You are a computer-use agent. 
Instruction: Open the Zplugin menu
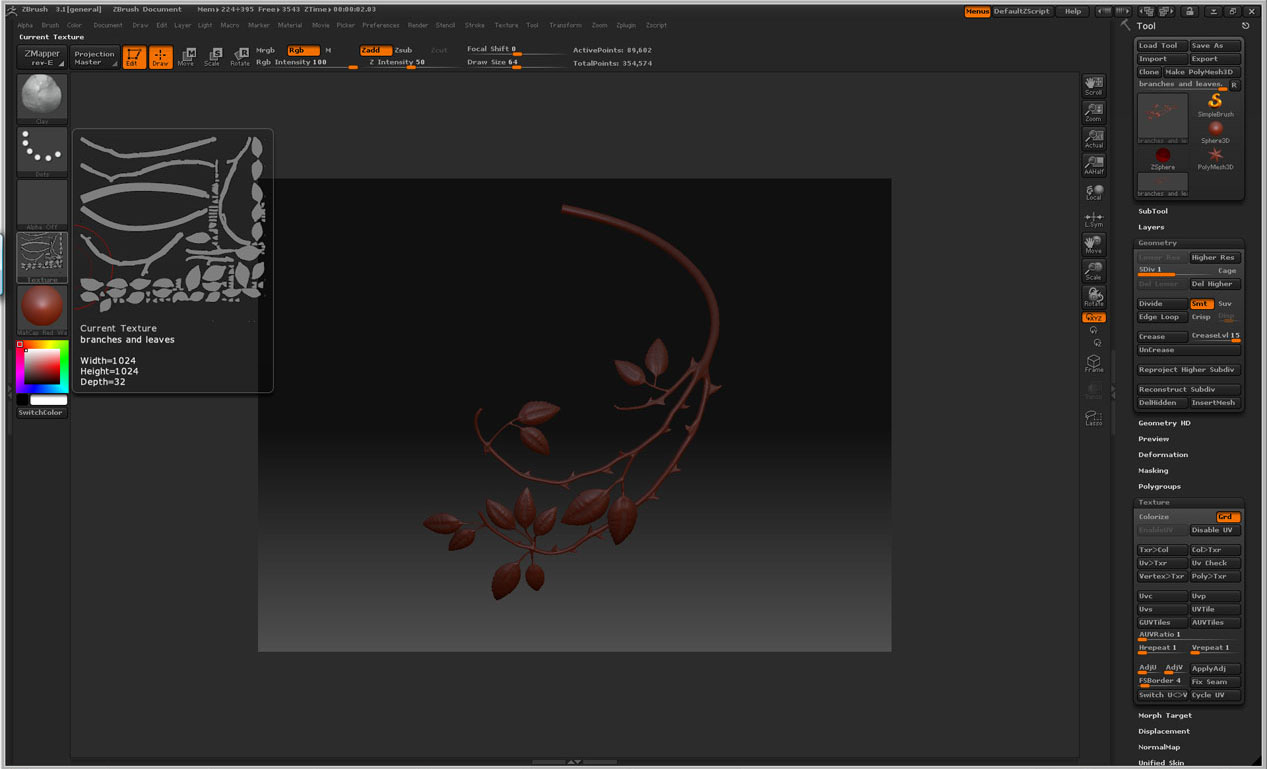pos(626,25)
